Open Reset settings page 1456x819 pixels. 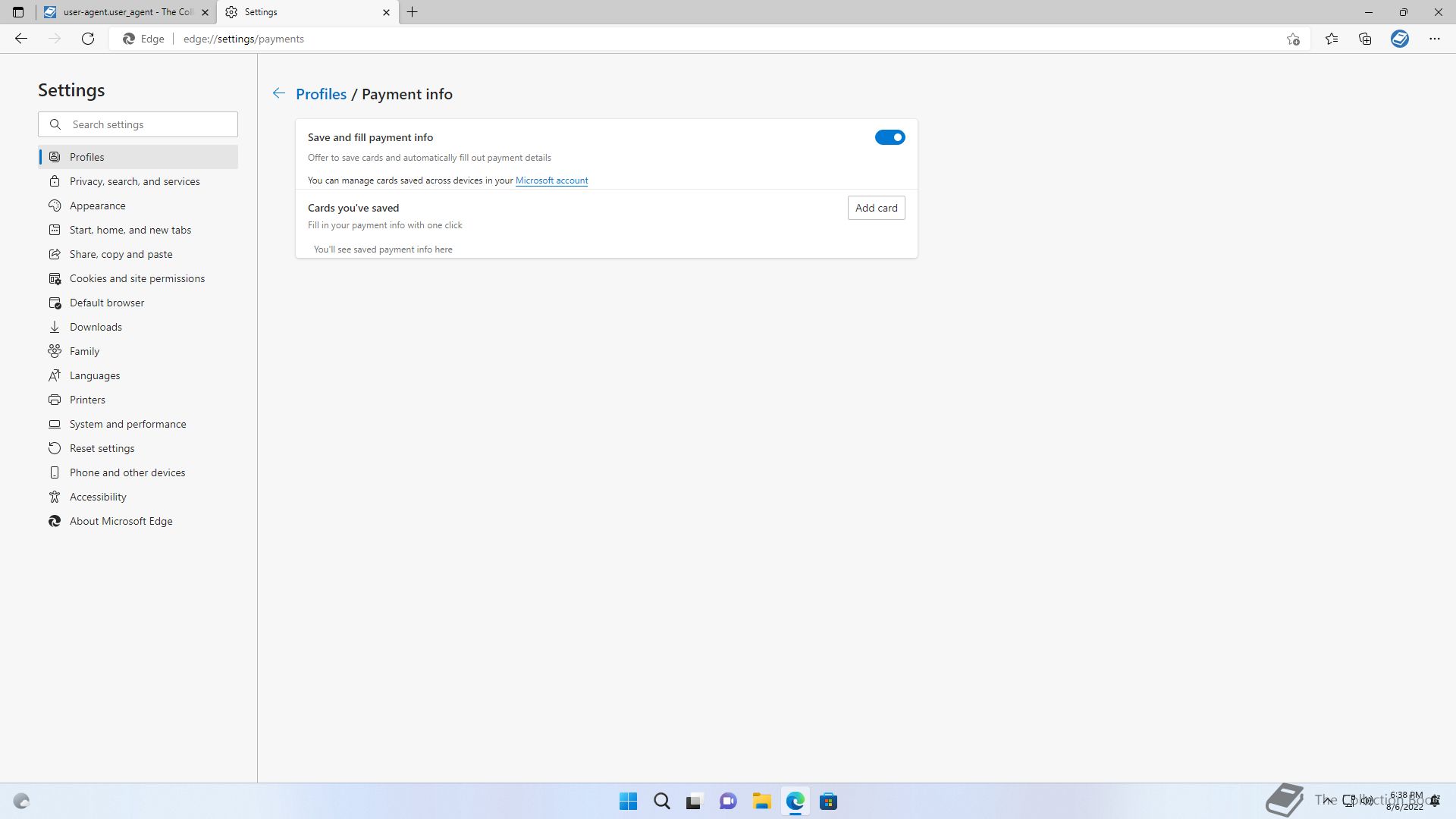click(138, 448)
